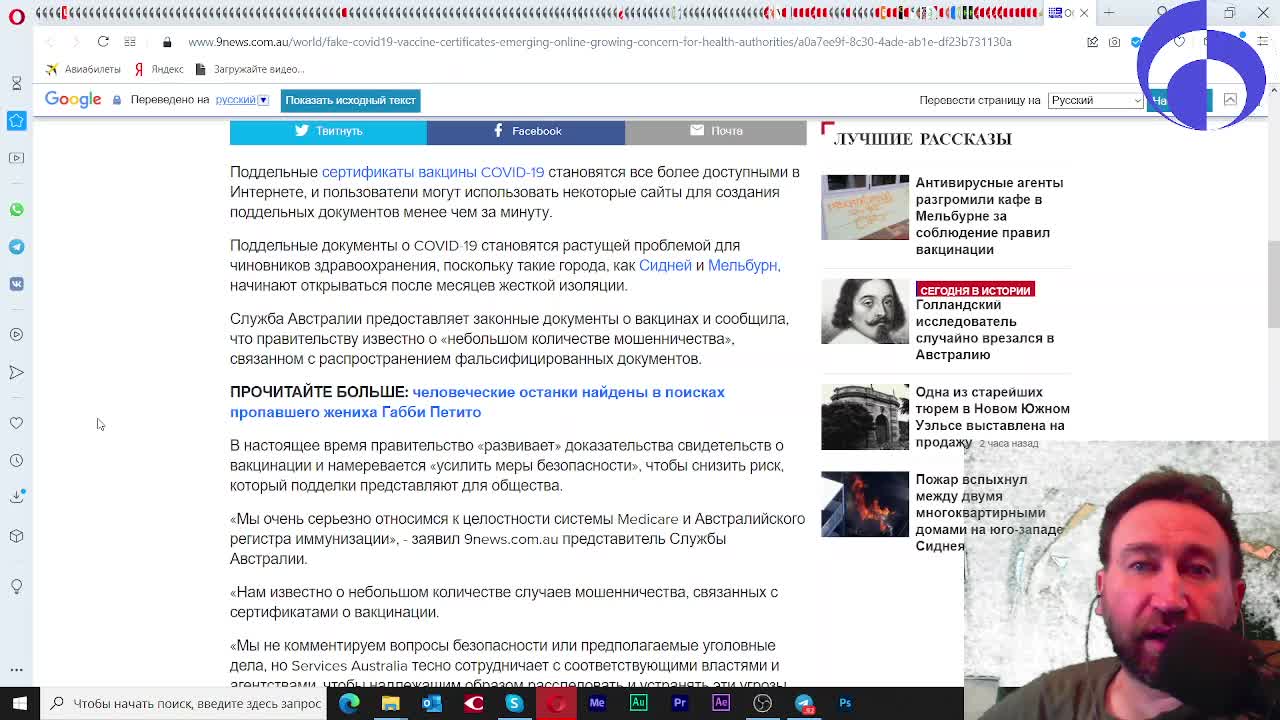This screenshot has height=720, width=1280.
Task: Open Easy Setup sliders icon
Action: click(1263, 42)
